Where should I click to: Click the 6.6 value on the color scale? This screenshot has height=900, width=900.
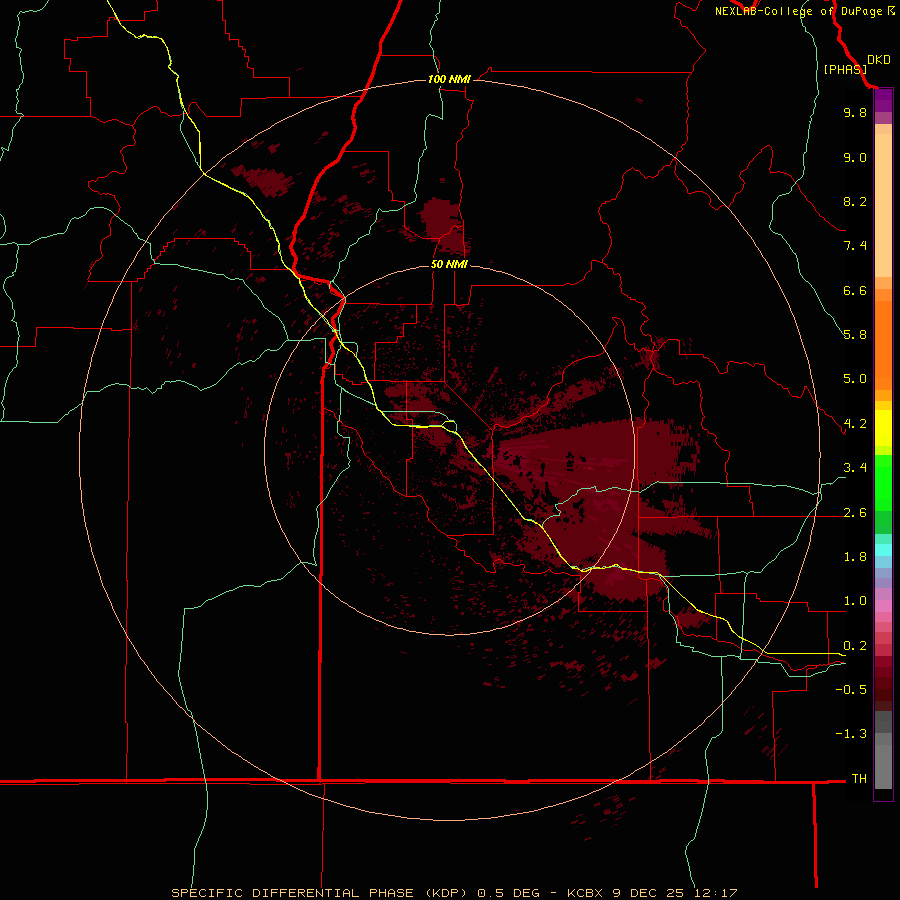click(855, 290)
